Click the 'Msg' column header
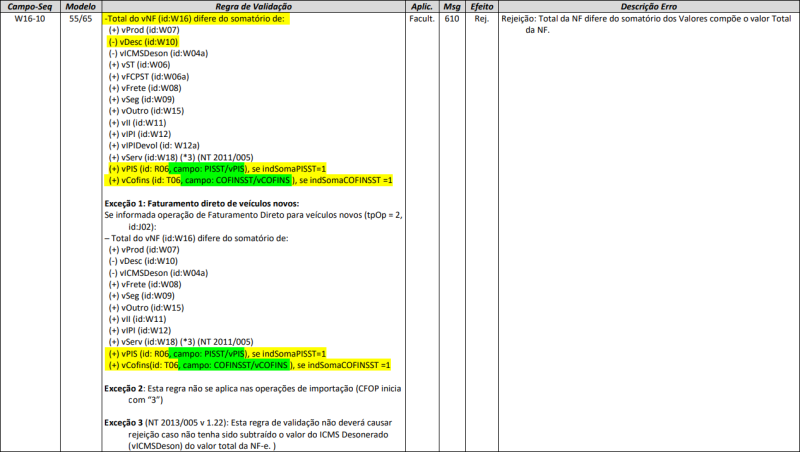The height and width of the screenshot is (452, 800). pyautogui.click(x=452, y=7)
